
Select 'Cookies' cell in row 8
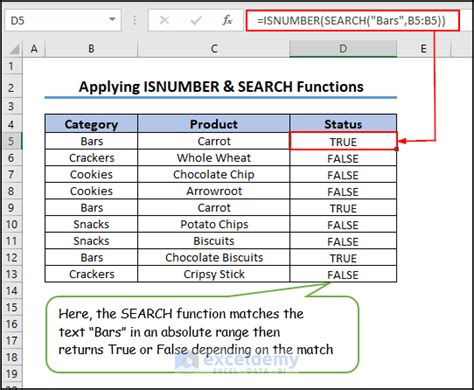[x=91, y=191]
